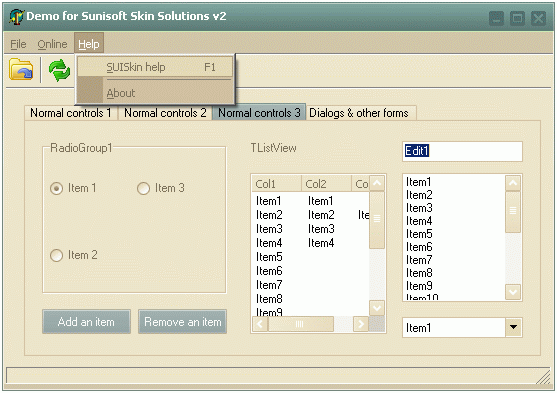Click the application icon in title bar
The image size is (557, 393).
(16, 17)
